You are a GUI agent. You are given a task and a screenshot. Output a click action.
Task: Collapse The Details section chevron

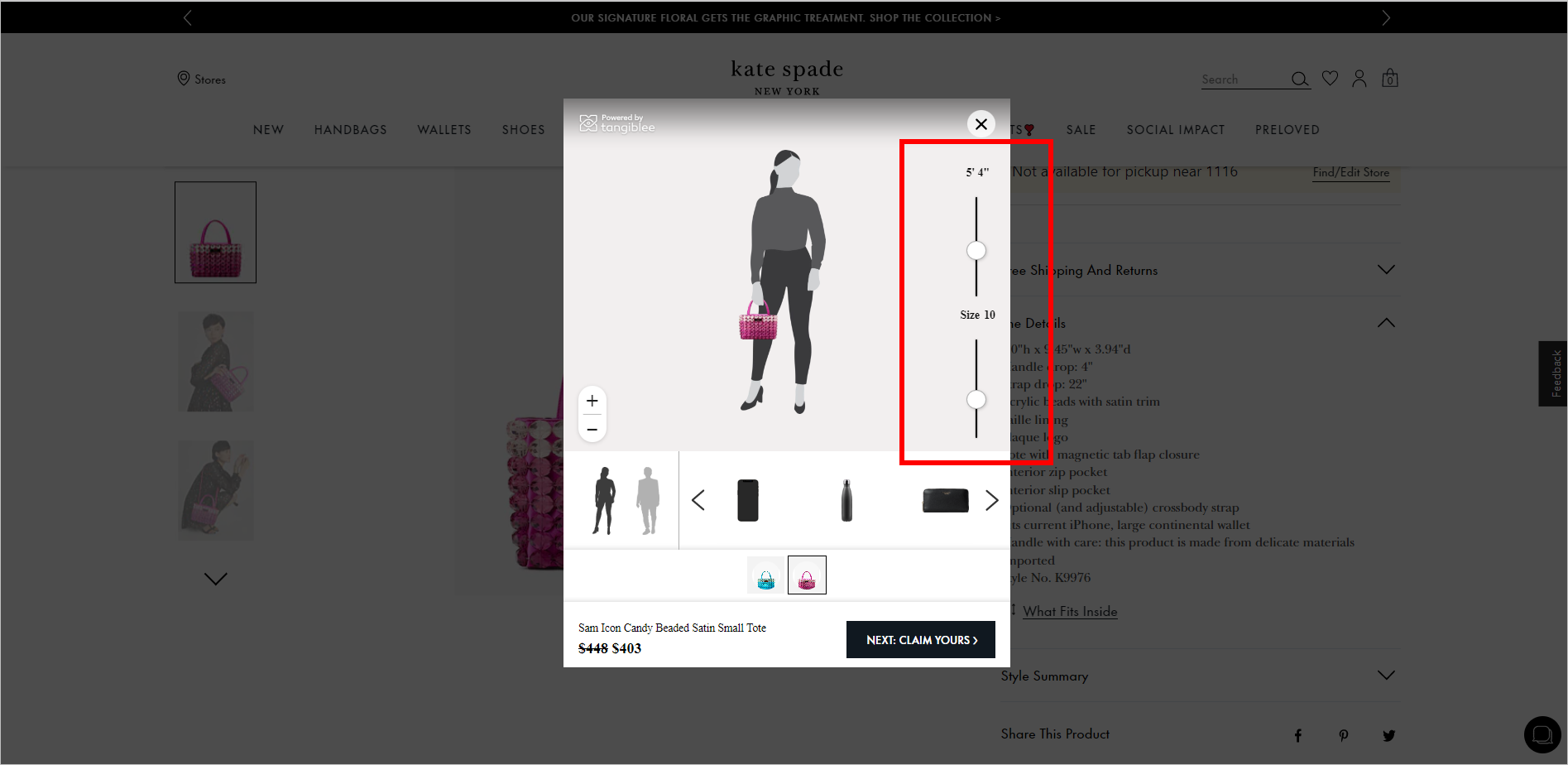coord(1387,322)
